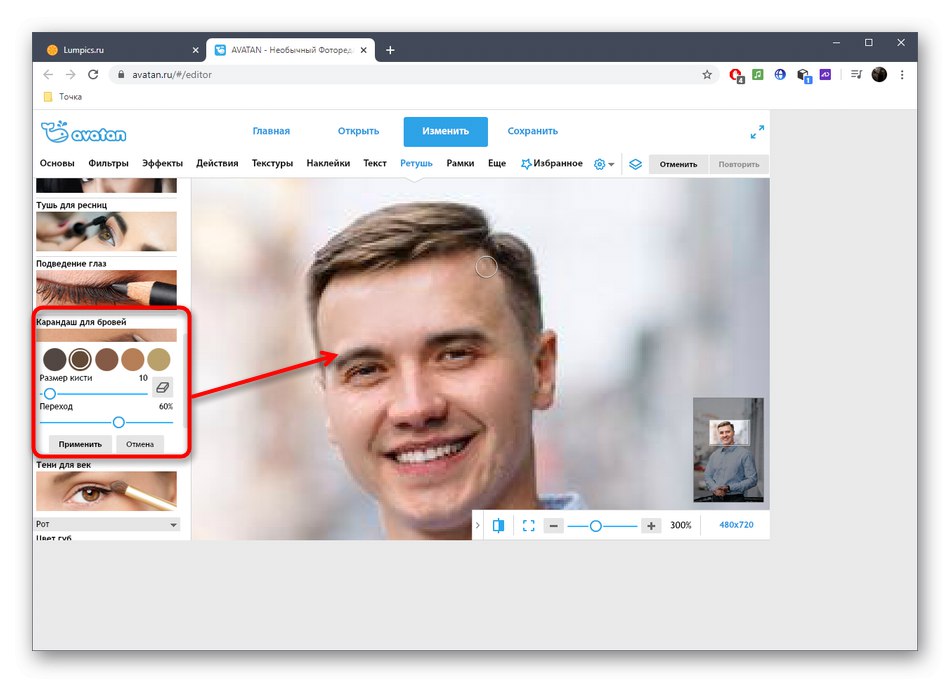Adjust the Размер кисти slider handle
The height and width of the screenshot is (683, 950).
(x=50, y=394)
